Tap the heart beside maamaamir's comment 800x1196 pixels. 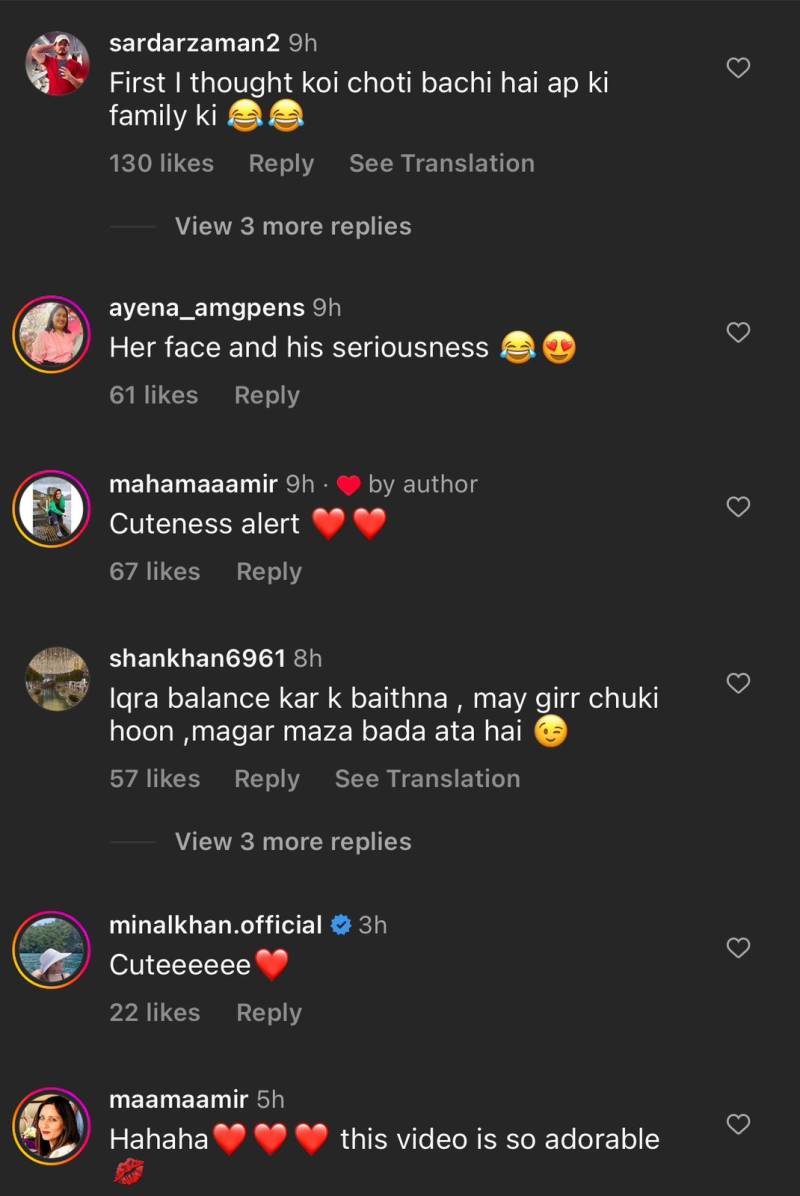pos(738,1124)
